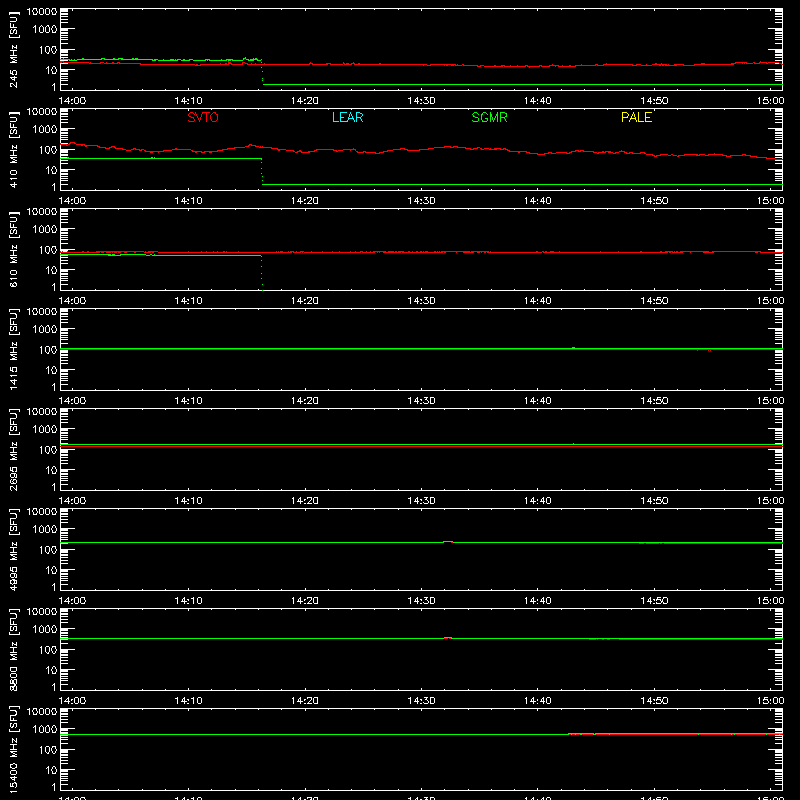Click the cyan LEAR station label
Screen dimensions: 800x800
(347, 117)
